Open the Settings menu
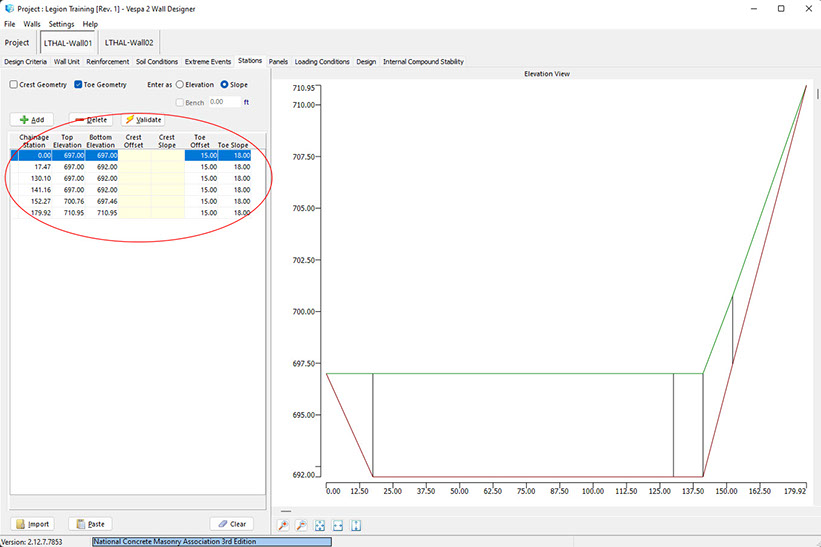Viewport: 821px width, 547px height. coord(61,24)
